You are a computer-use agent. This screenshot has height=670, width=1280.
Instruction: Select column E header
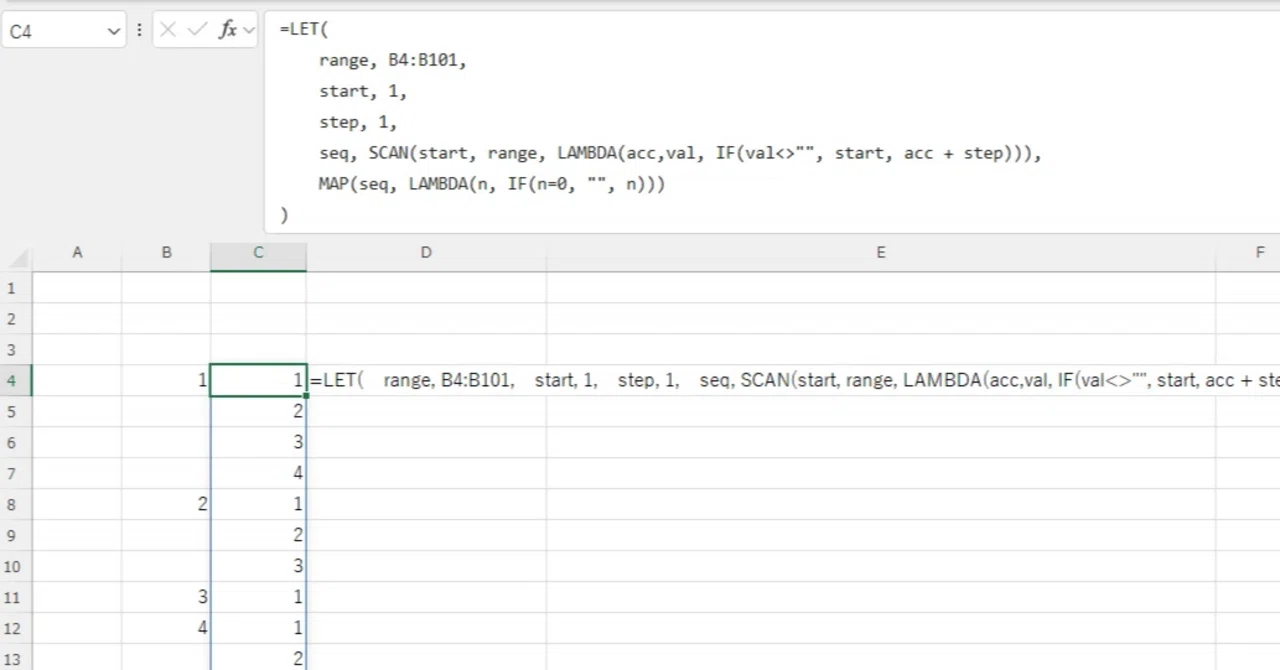coord(881,253)
